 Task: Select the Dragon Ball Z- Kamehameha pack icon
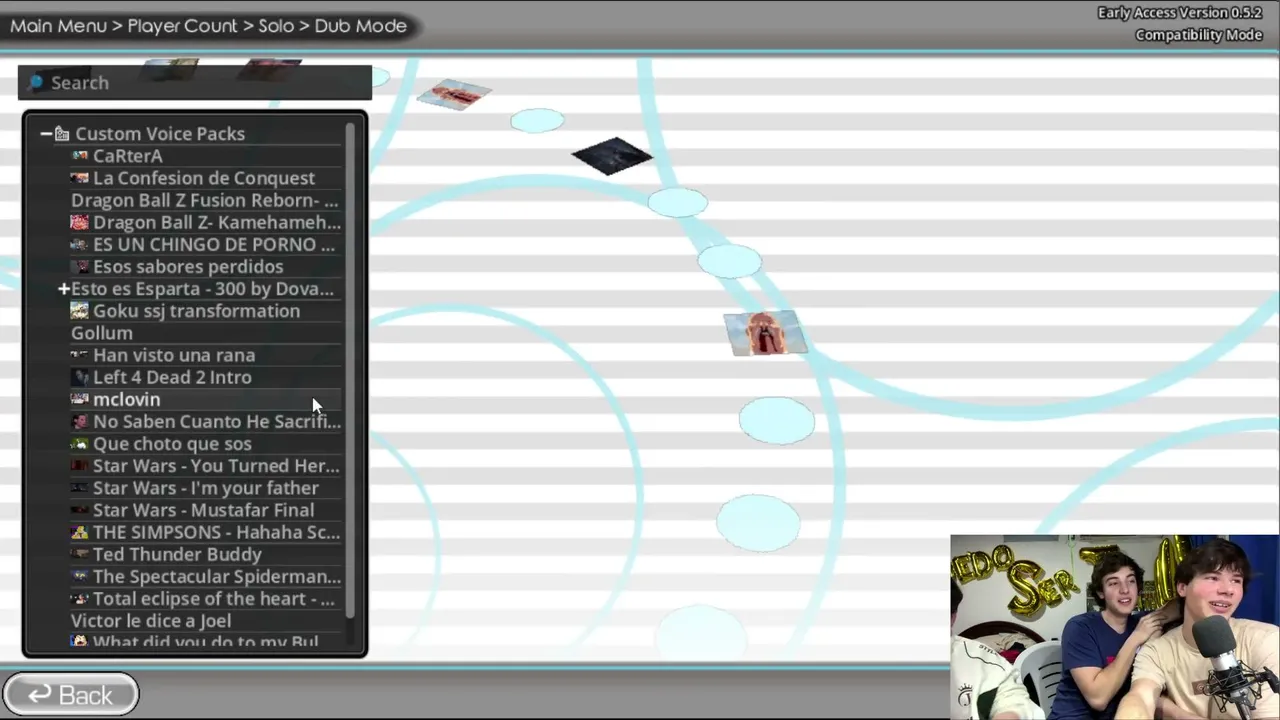click(80, 222)
